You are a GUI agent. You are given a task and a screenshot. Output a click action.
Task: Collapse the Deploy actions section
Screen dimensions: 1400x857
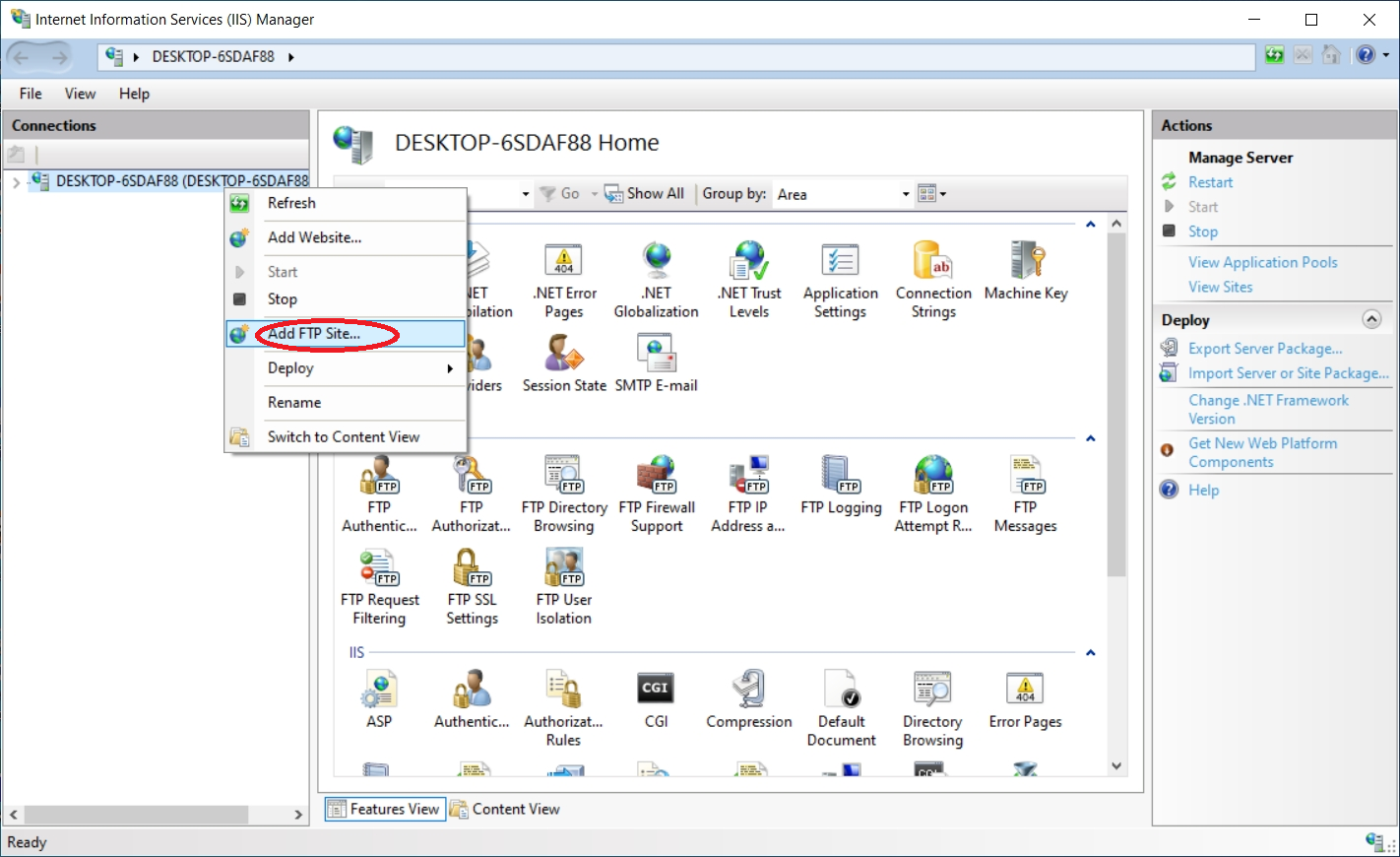coord(1371,319)
